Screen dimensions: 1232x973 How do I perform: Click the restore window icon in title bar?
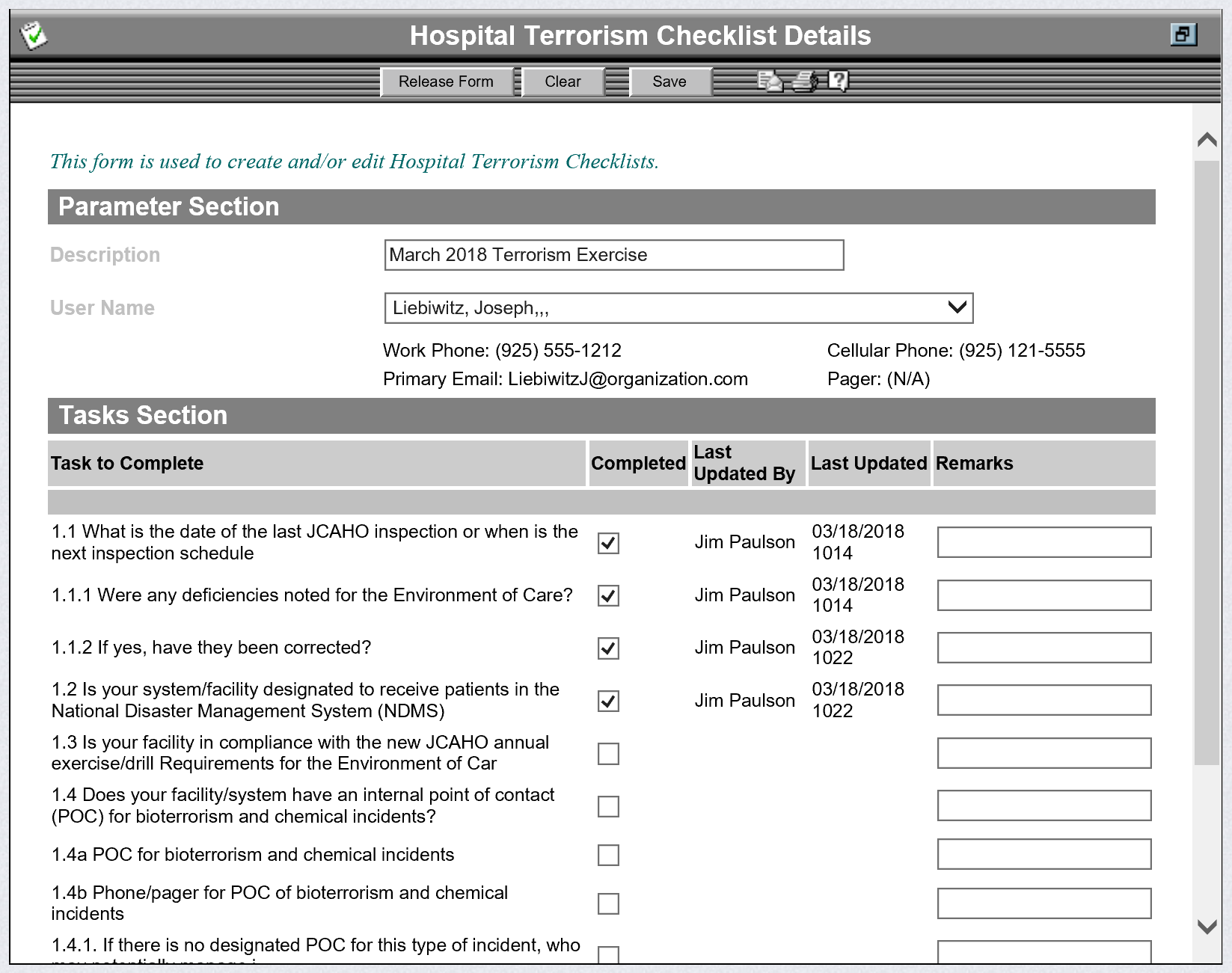click(1183, 34)
